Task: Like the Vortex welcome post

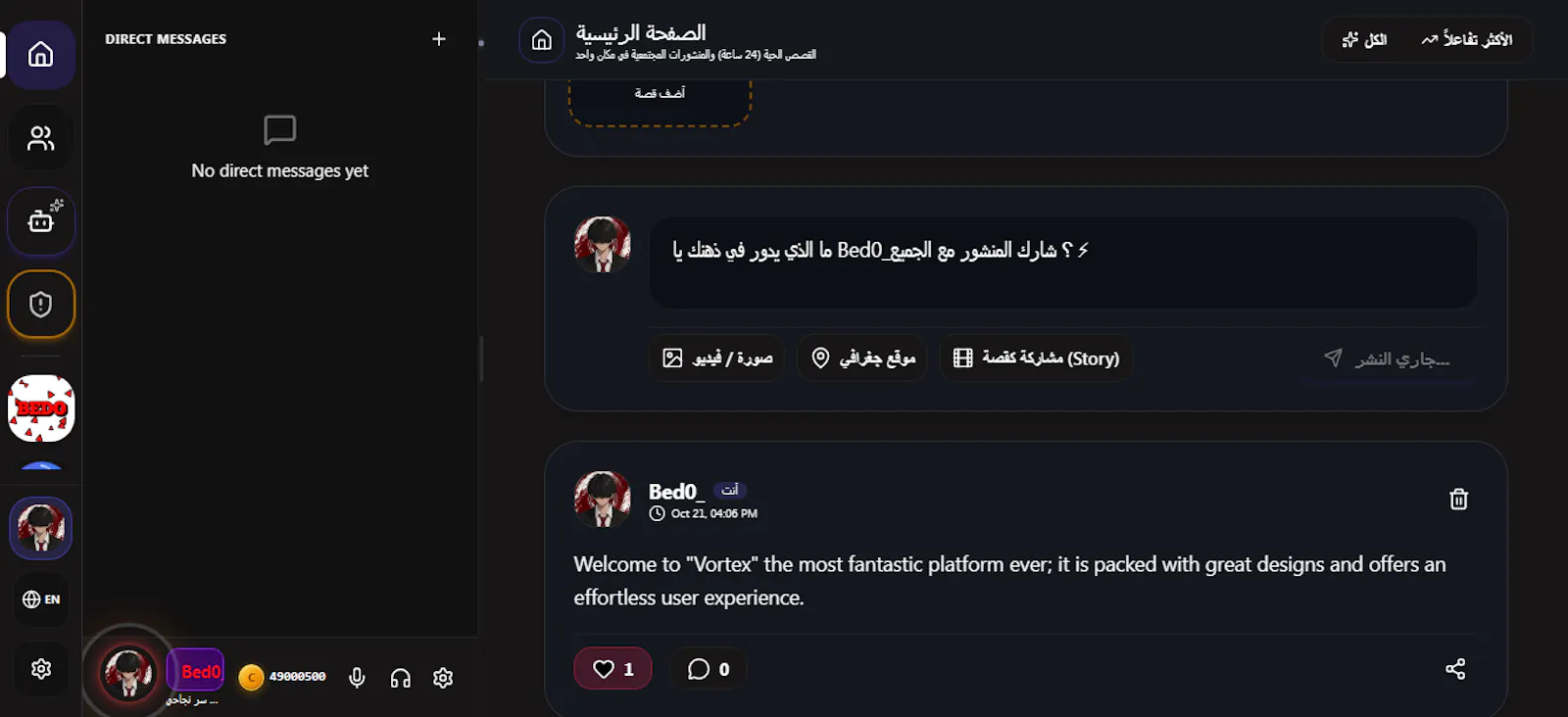Action: pyautogui.click(x=612, y=669)
